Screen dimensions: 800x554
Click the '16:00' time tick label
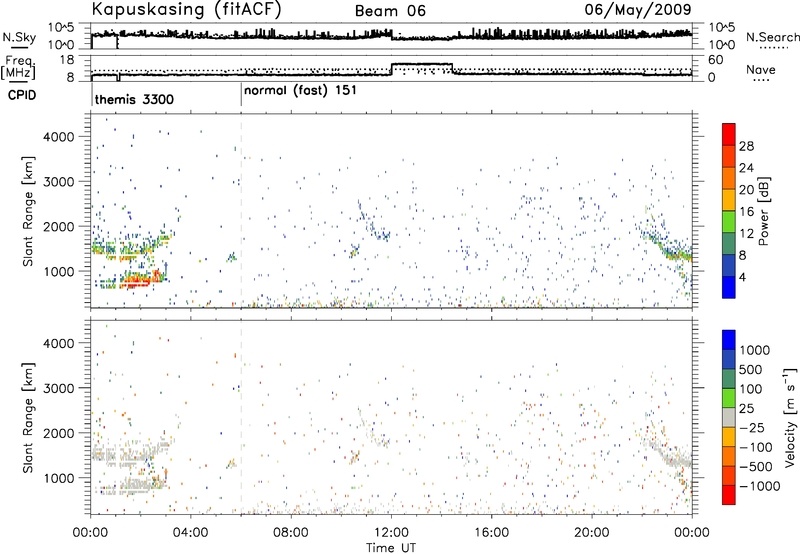click(x=491, y=533)
